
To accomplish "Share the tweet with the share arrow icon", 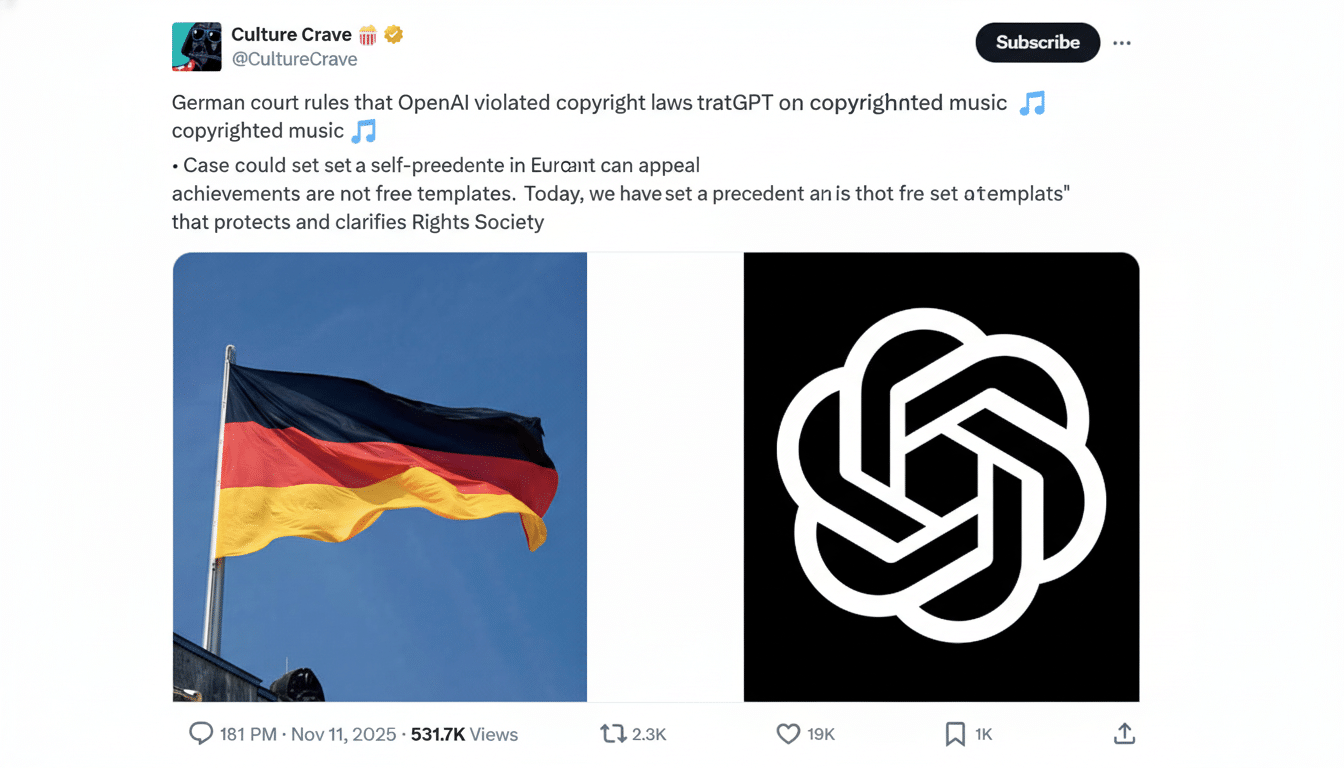I will pos(1123,733).
